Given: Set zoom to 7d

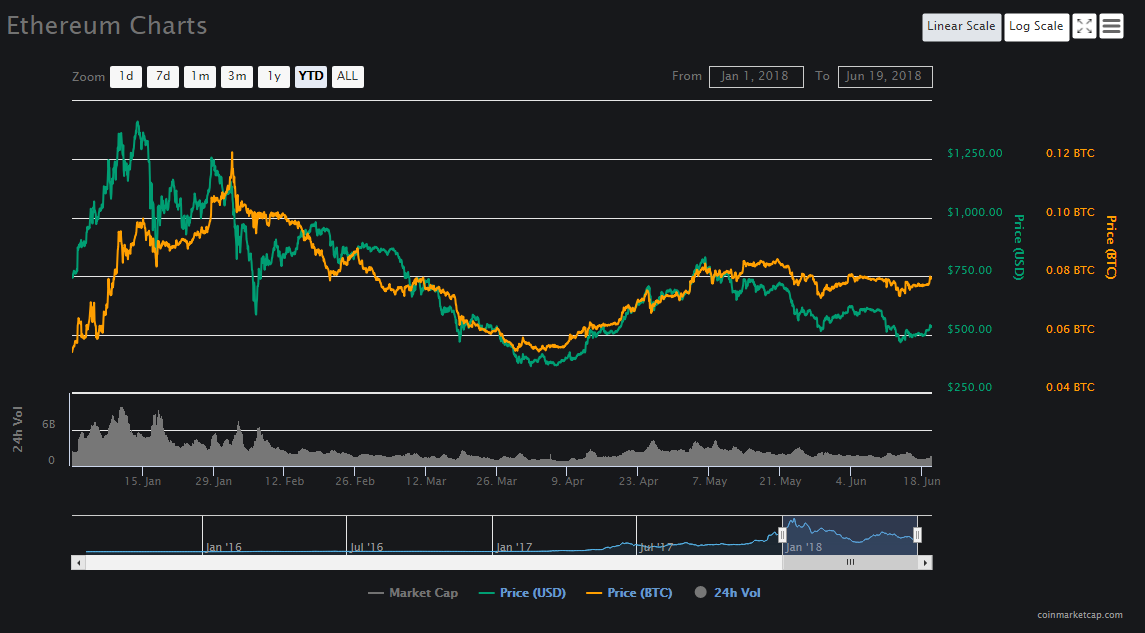Looking at the screenshot, I should click(163, 77).
